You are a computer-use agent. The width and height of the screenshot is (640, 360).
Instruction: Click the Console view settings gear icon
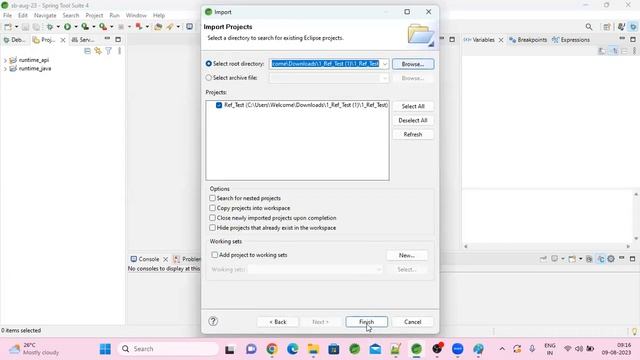[611, 259]
